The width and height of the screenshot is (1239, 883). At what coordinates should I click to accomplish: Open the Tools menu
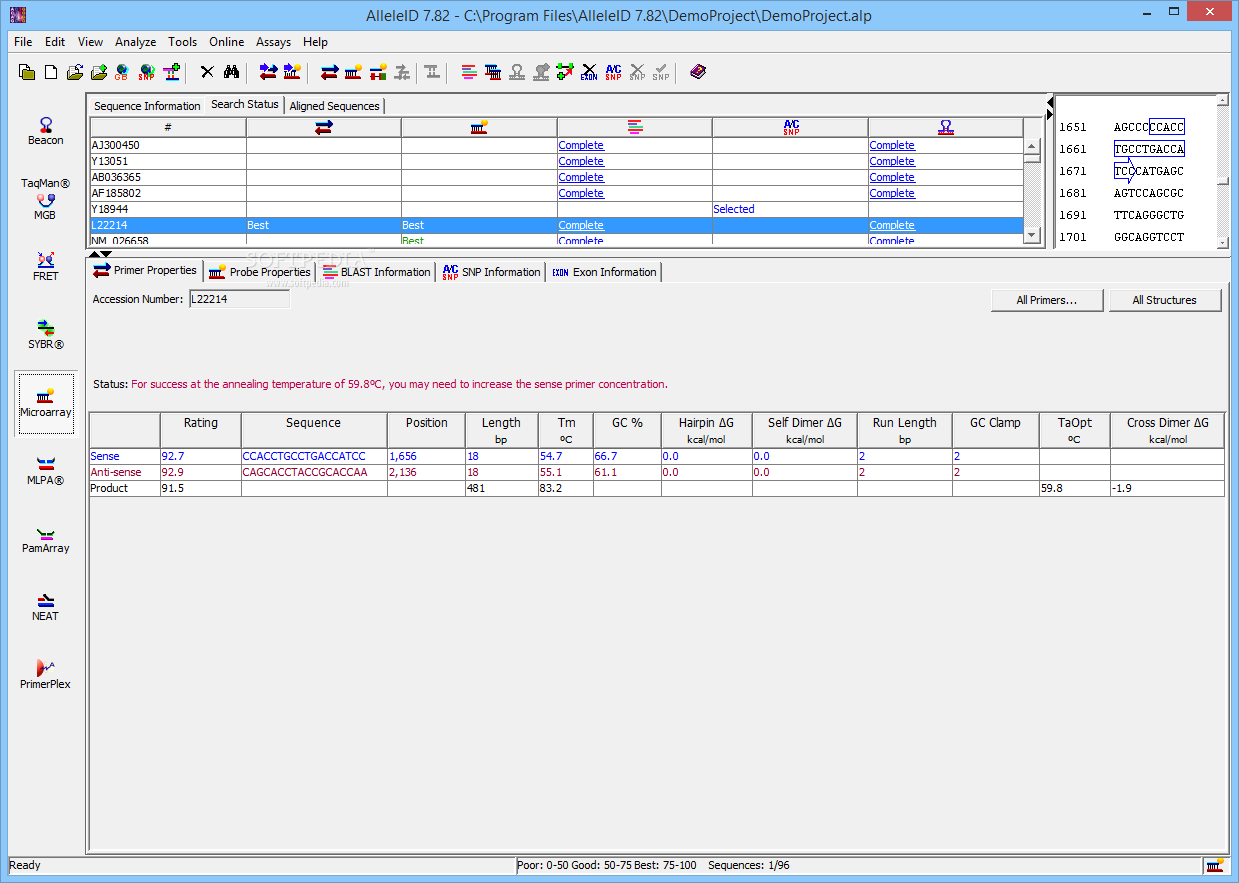coord(183,42)
